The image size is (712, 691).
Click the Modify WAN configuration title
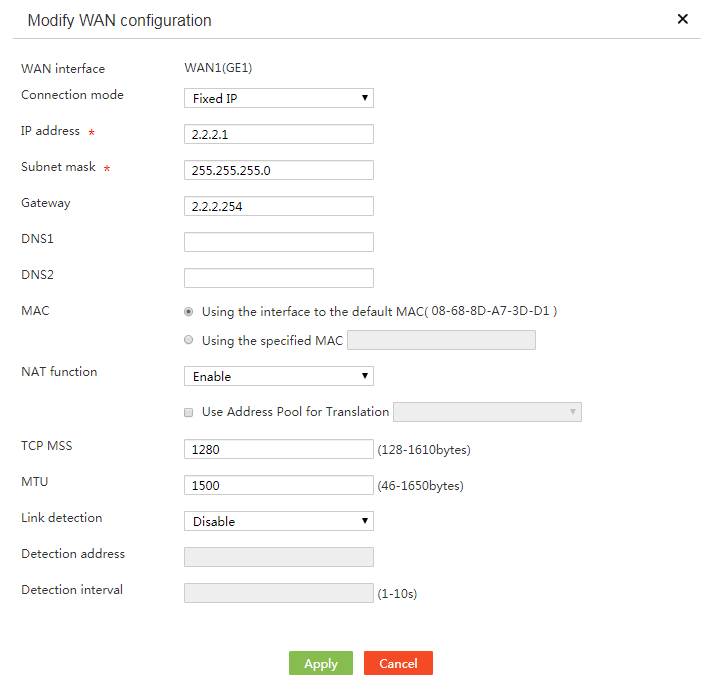119,20
